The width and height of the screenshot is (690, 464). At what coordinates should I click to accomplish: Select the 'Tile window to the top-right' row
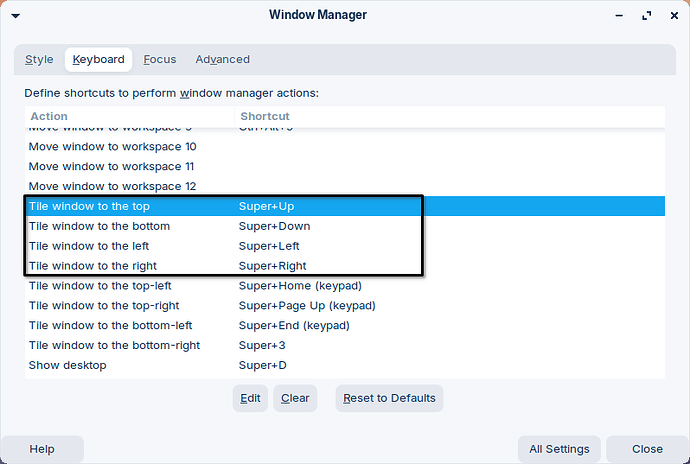point(104,305)
